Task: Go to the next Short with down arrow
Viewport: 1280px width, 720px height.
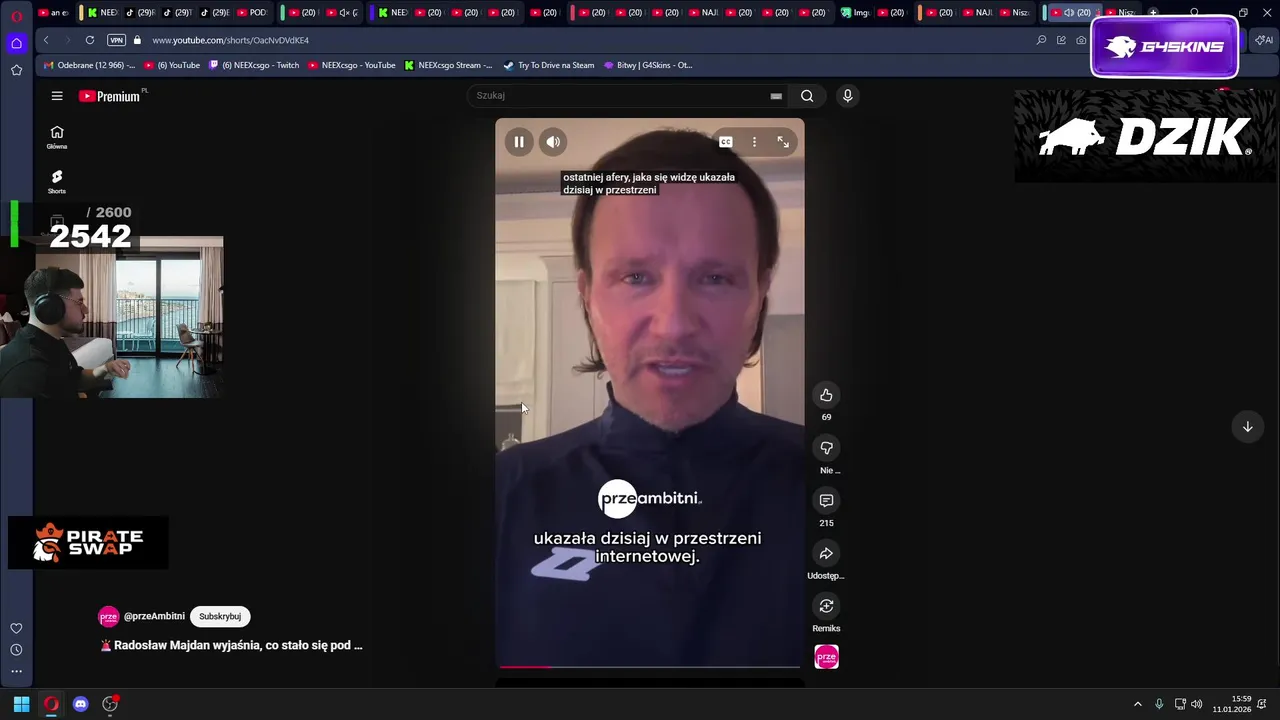Action: click(1247, 427)
